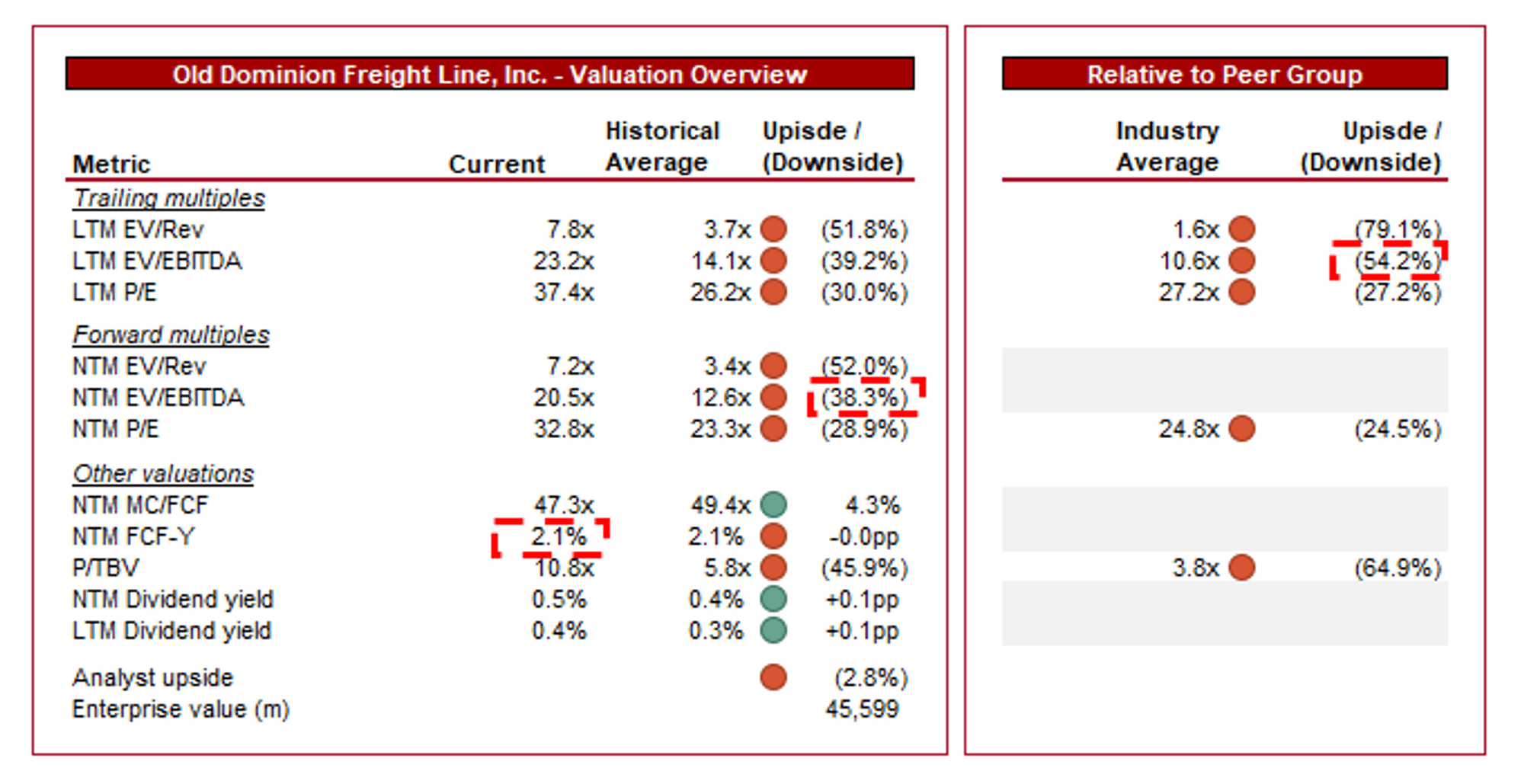
Task: Click the upside value 4.3%
Action: (872, 504)
